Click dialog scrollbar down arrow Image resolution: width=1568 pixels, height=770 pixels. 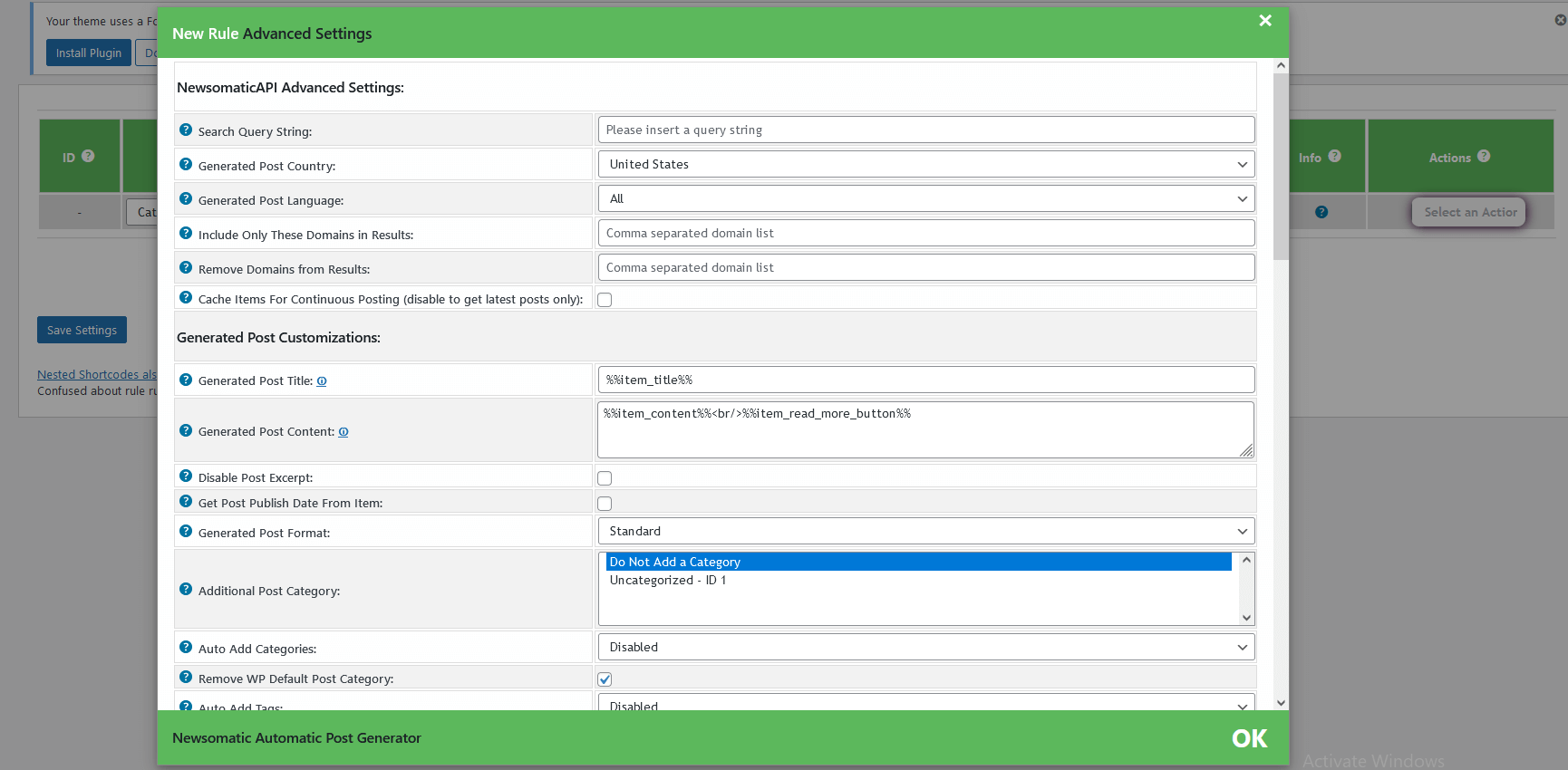tap(1281, 703)
